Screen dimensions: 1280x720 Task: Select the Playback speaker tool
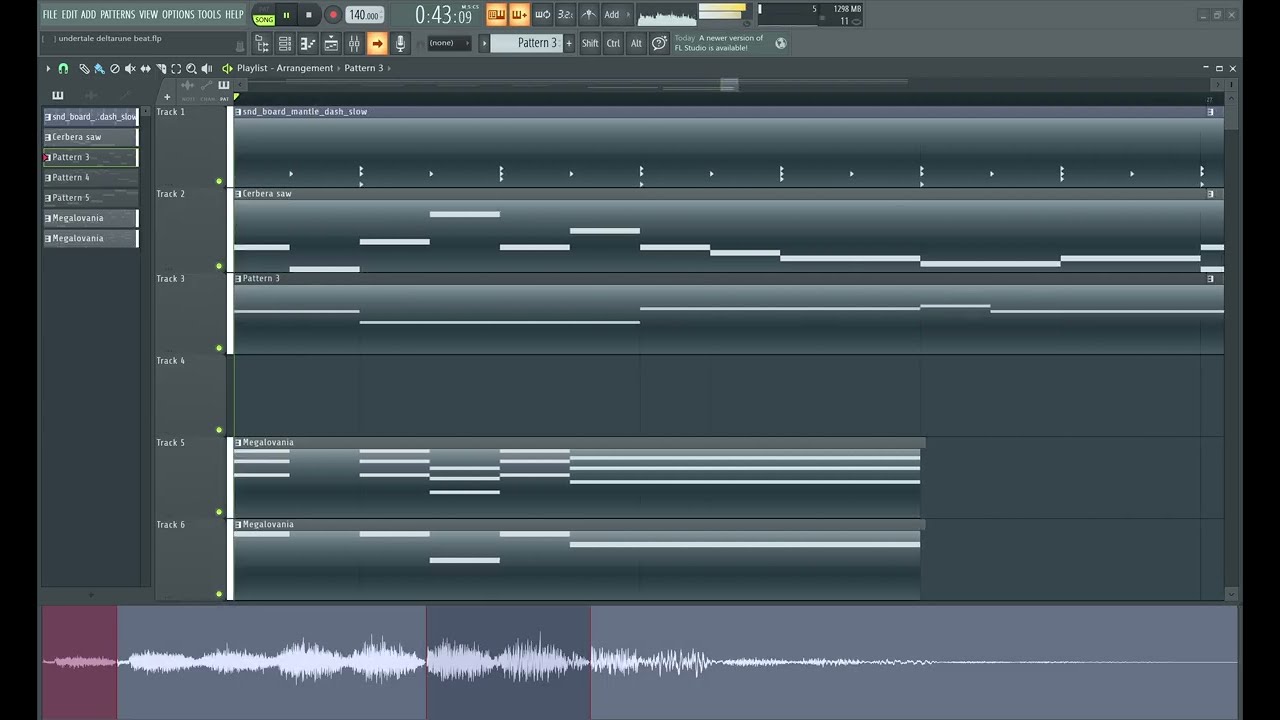[x=207, y=68]
